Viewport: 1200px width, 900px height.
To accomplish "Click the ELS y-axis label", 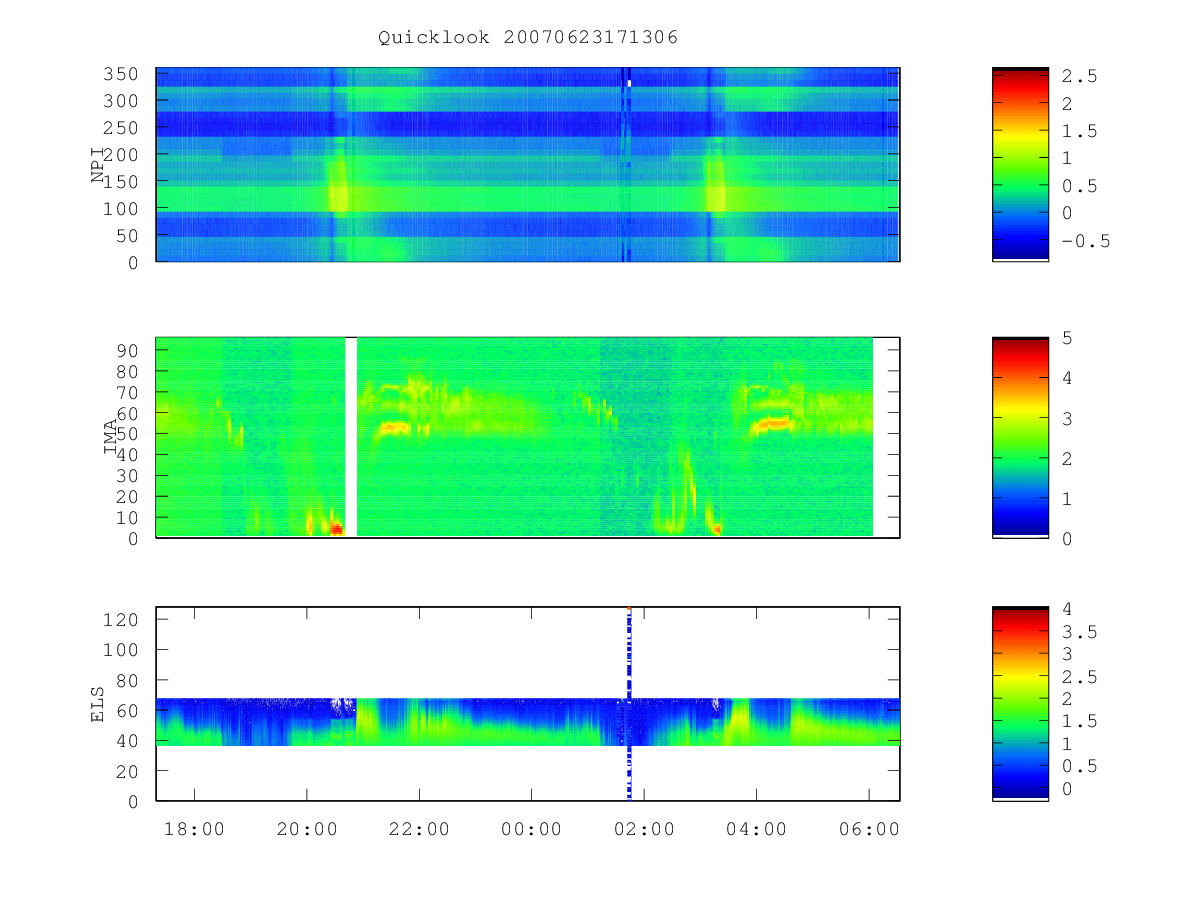I will click(98, 704).
